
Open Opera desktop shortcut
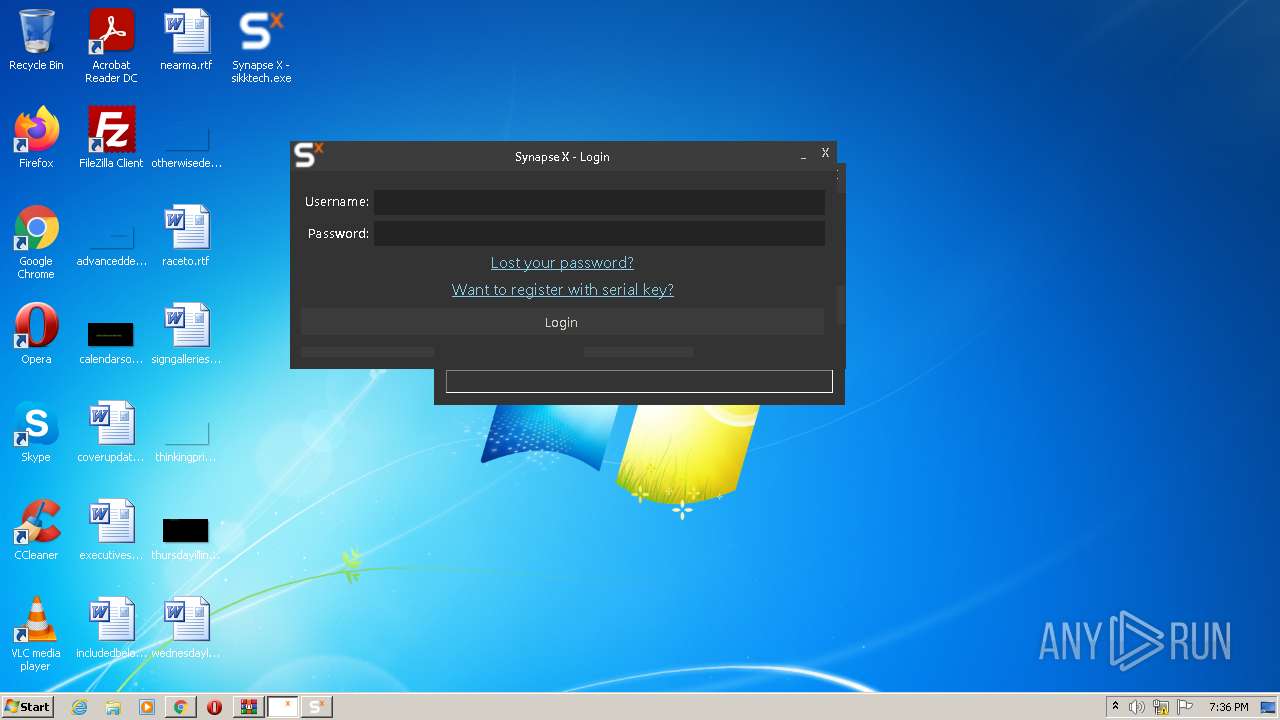click(x=36, y=334)
